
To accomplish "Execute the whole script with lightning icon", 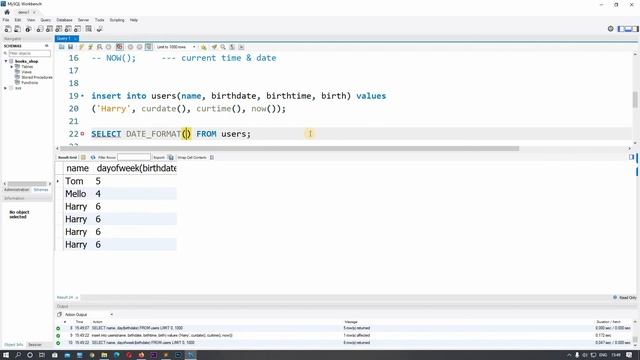I will 81,47.
